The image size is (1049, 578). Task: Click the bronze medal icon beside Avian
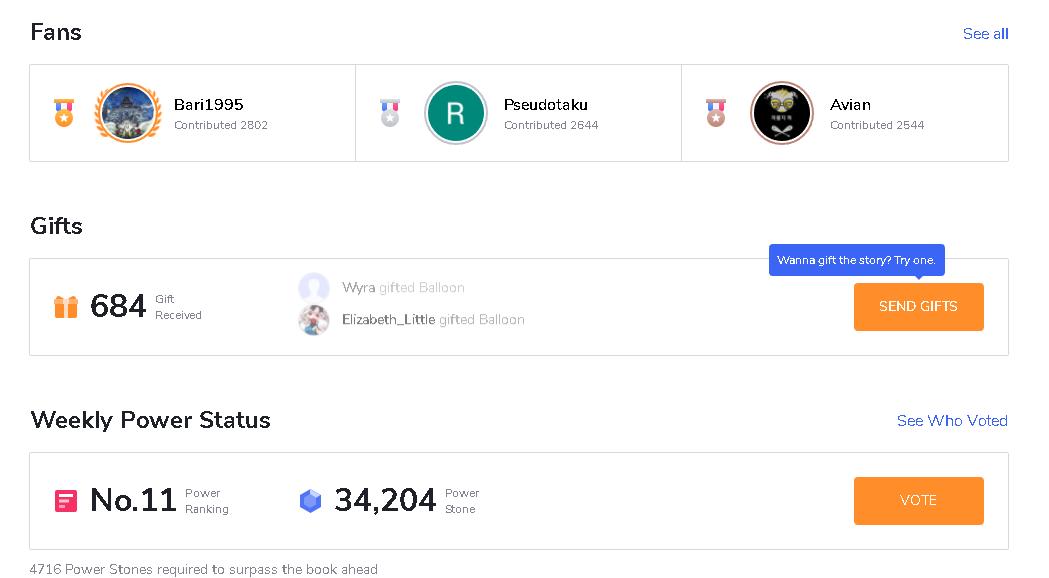pyautogui.click(x=715, y=112)
